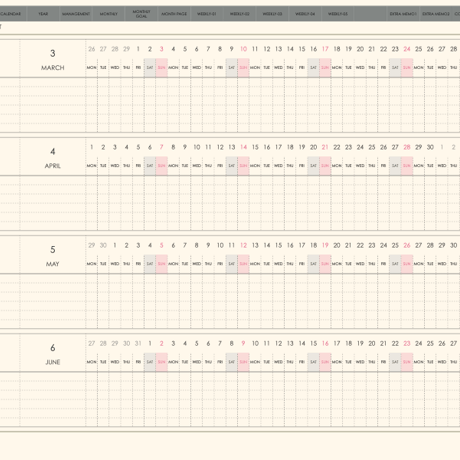This screenshot has width=460, height=460.
Task: Open the EXTRA MEMO1 tab
Action: pyautogui.click(x=403, y=14)
